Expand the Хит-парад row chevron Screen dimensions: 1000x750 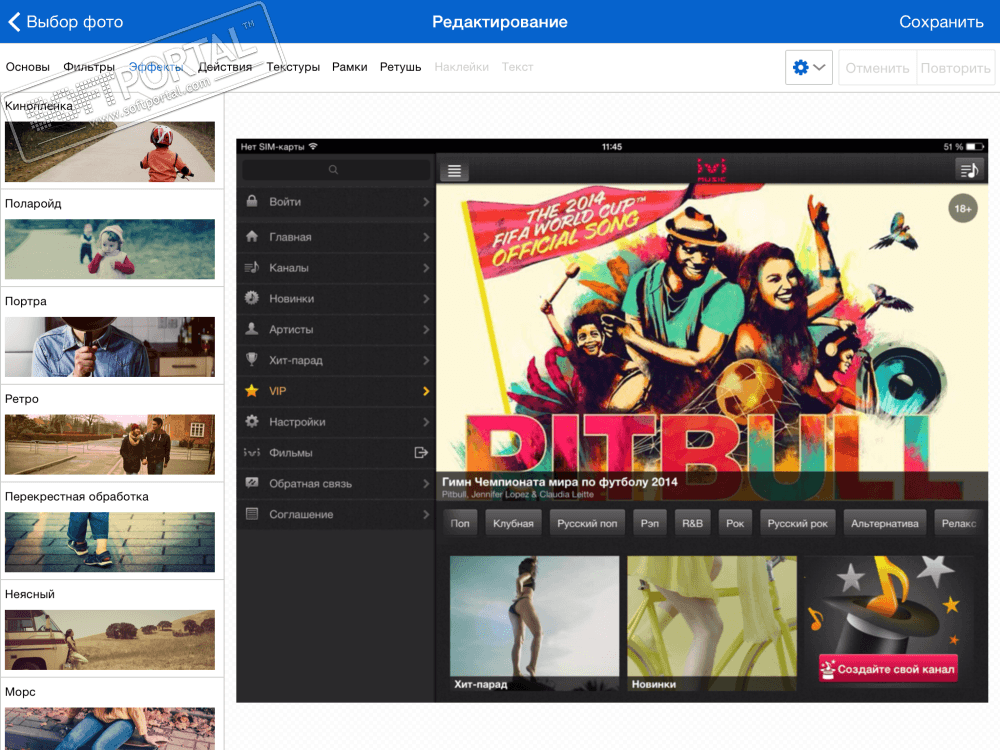pos(426,360)
